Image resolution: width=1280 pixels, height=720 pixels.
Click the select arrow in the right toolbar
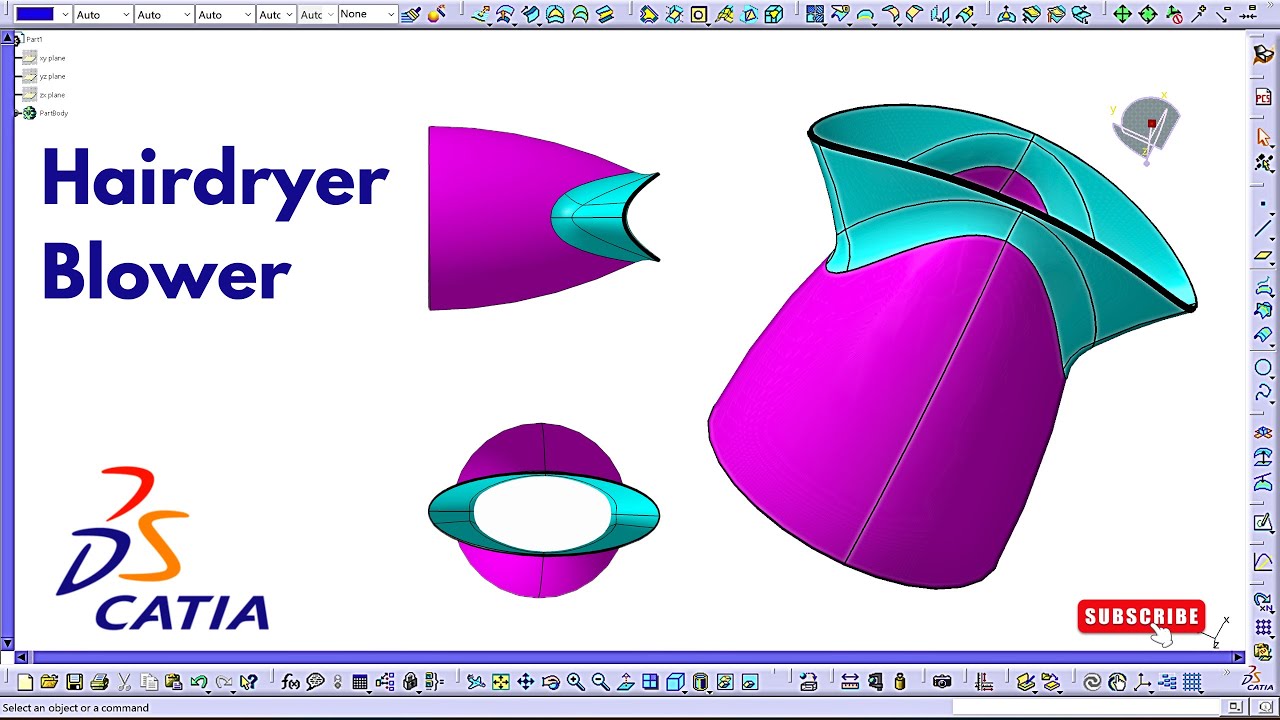coord(1264,137)
